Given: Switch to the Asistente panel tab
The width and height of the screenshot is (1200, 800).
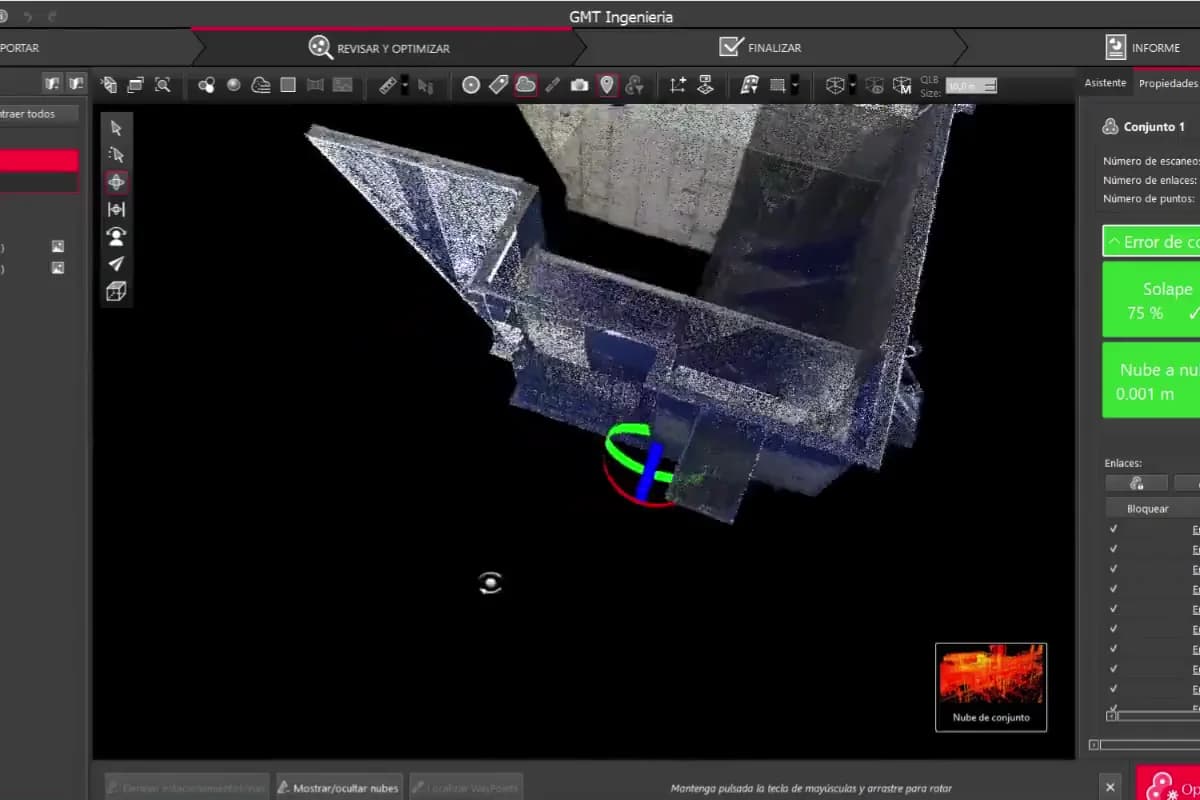Looking at the screenshot, I should pos(1105,83).
